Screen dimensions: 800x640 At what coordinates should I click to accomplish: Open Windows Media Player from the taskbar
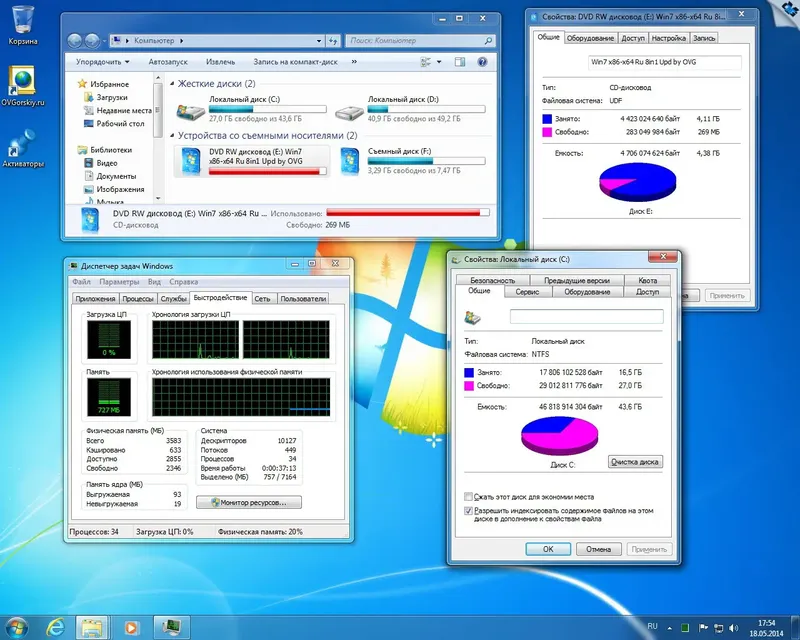[131, 627]
